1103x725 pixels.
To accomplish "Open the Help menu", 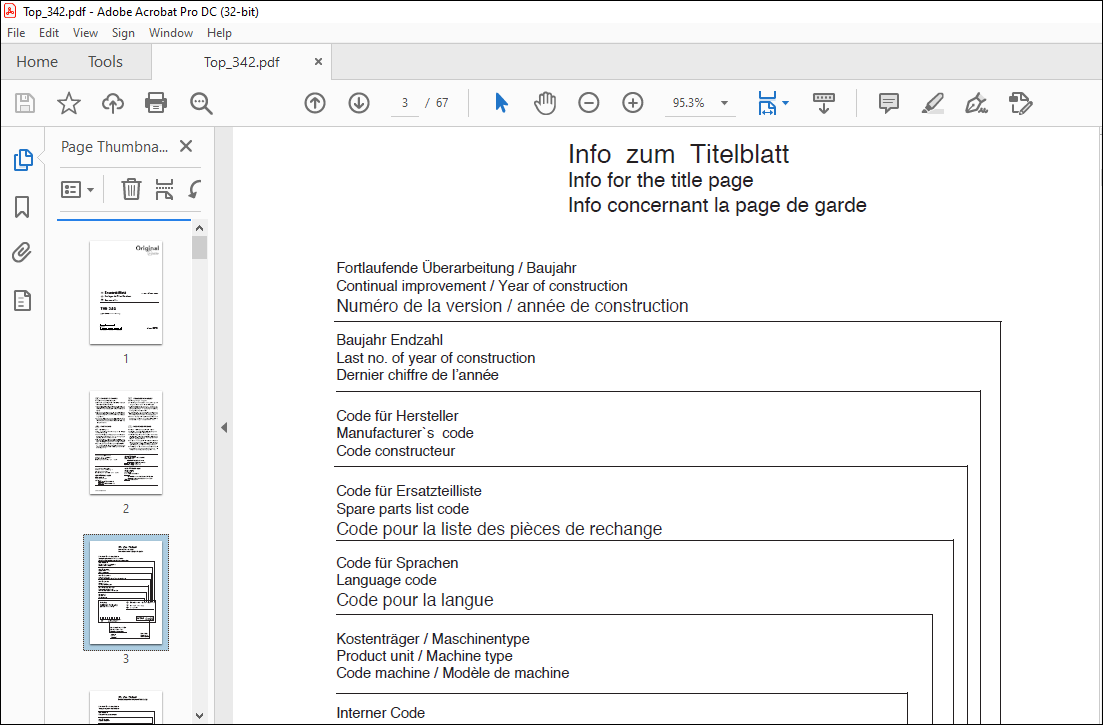I will [x=219, y=33].
